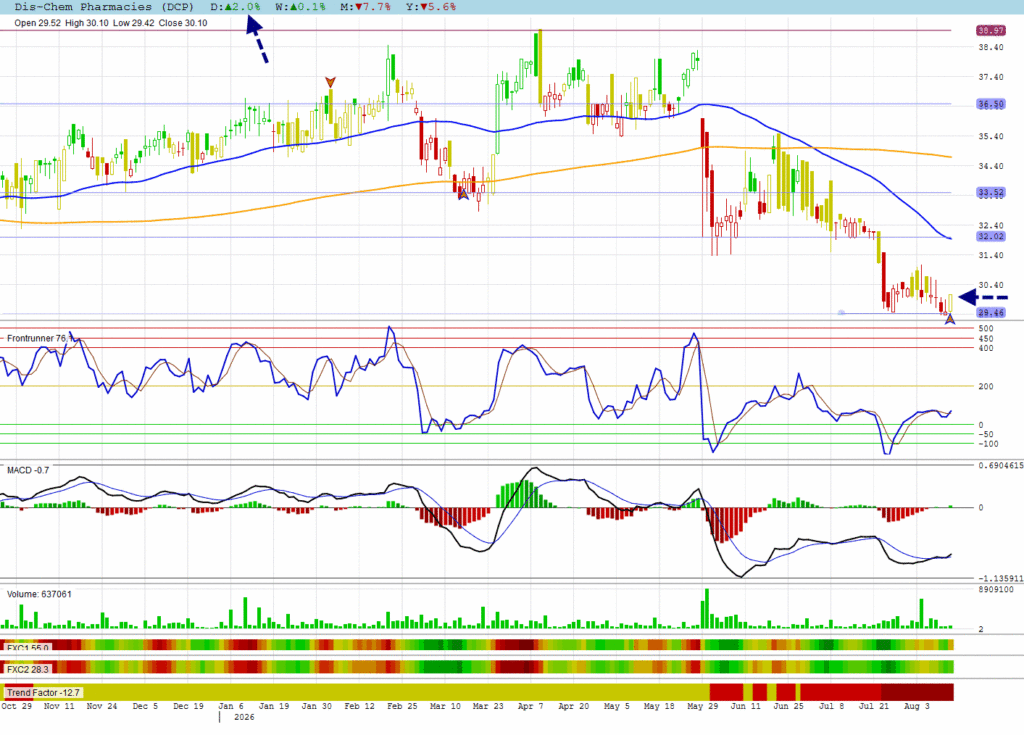Viewport: 1024px width, 735px height.
Task: Click the Nov 24 date axis label
Action: [x=102, y=706]
